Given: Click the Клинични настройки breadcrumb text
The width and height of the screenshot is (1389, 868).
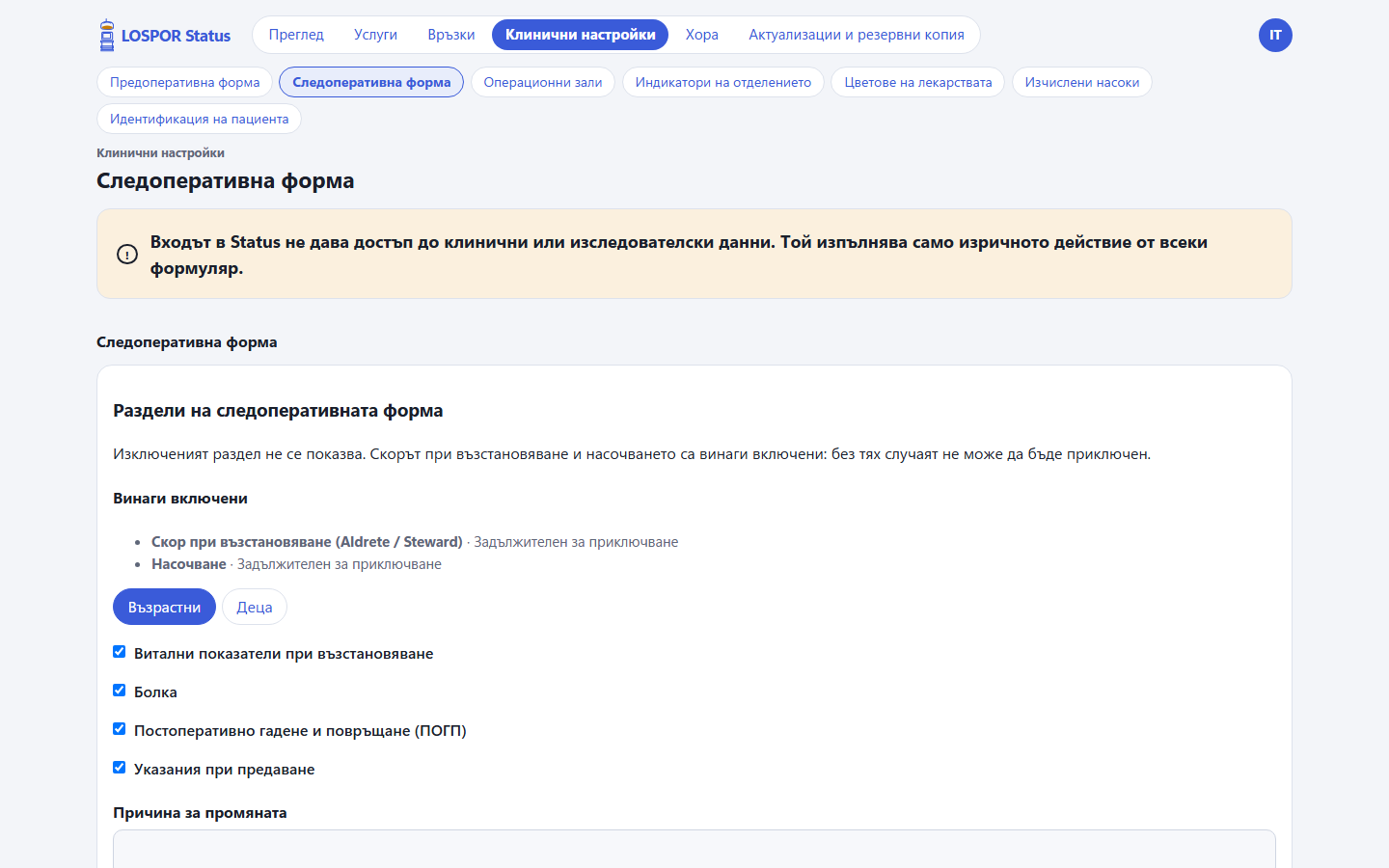Looking at the screenshot, I should (x=160, y=152).
